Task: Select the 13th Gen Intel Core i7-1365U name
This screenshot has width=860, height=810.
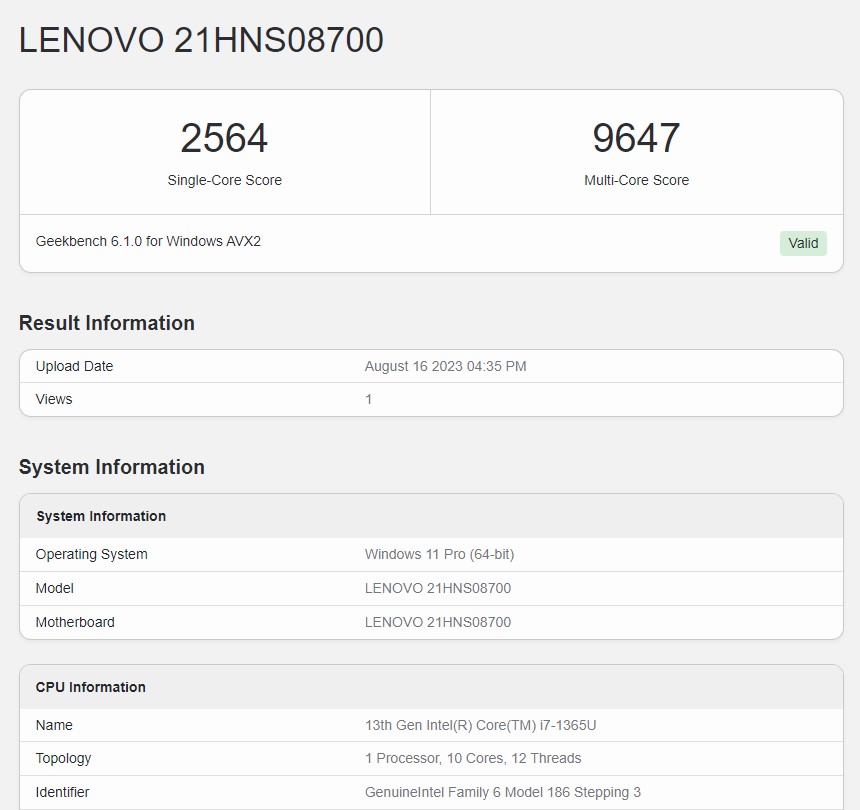Action: (x=480, y=725)
